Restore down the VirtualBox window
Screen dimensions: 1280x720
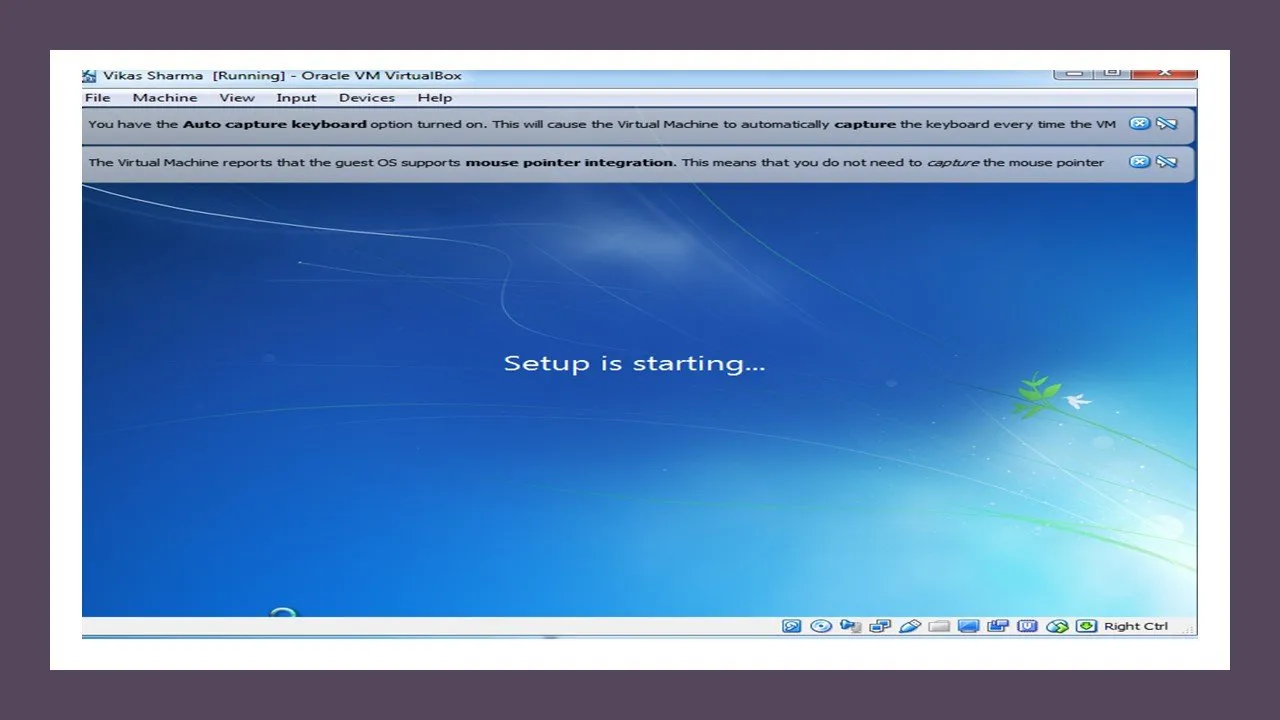pyautogui.click(x=1110, y=74)
